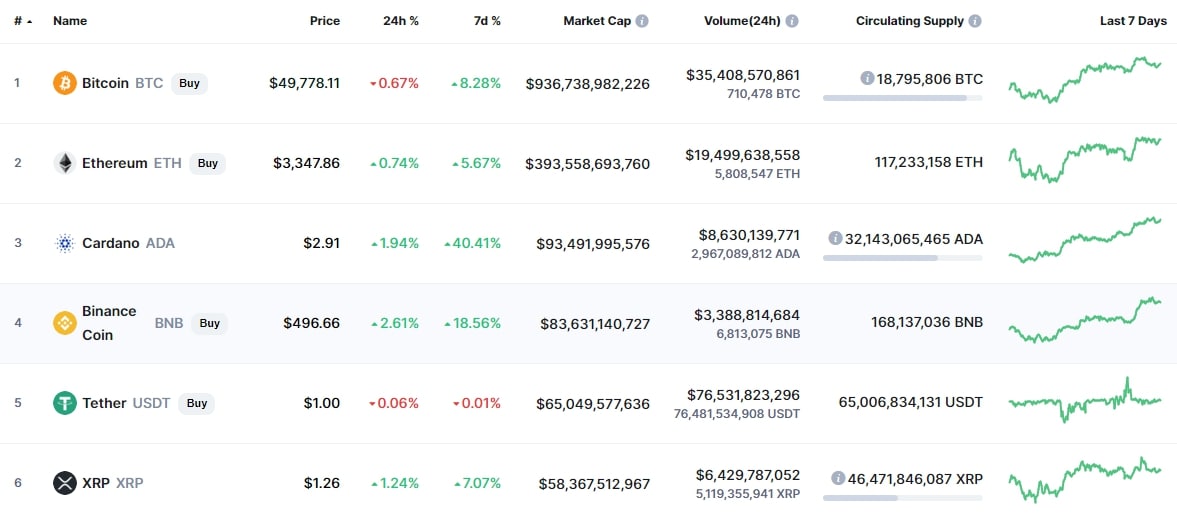Click Bitcoin volume $35,408,570,861
Screen dimensions: 1177x517
click(743, 75)
